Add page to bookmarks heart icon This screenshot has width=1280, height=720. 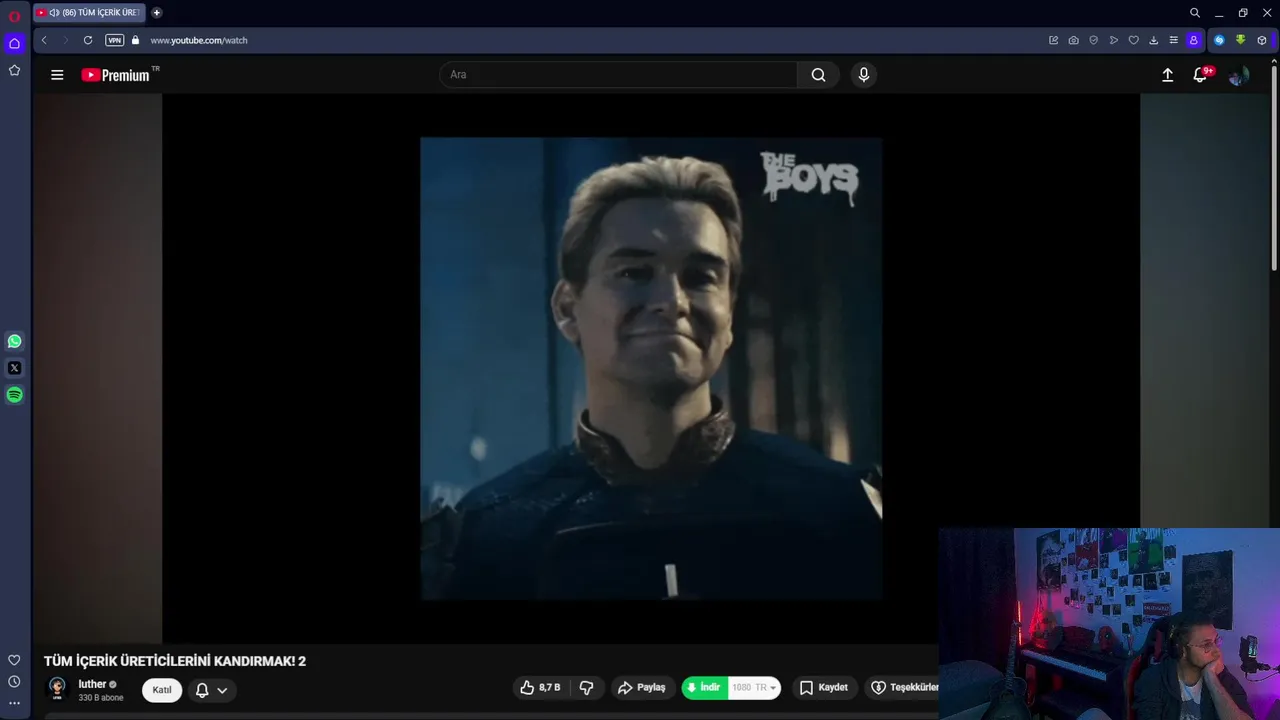[1133, 40]
